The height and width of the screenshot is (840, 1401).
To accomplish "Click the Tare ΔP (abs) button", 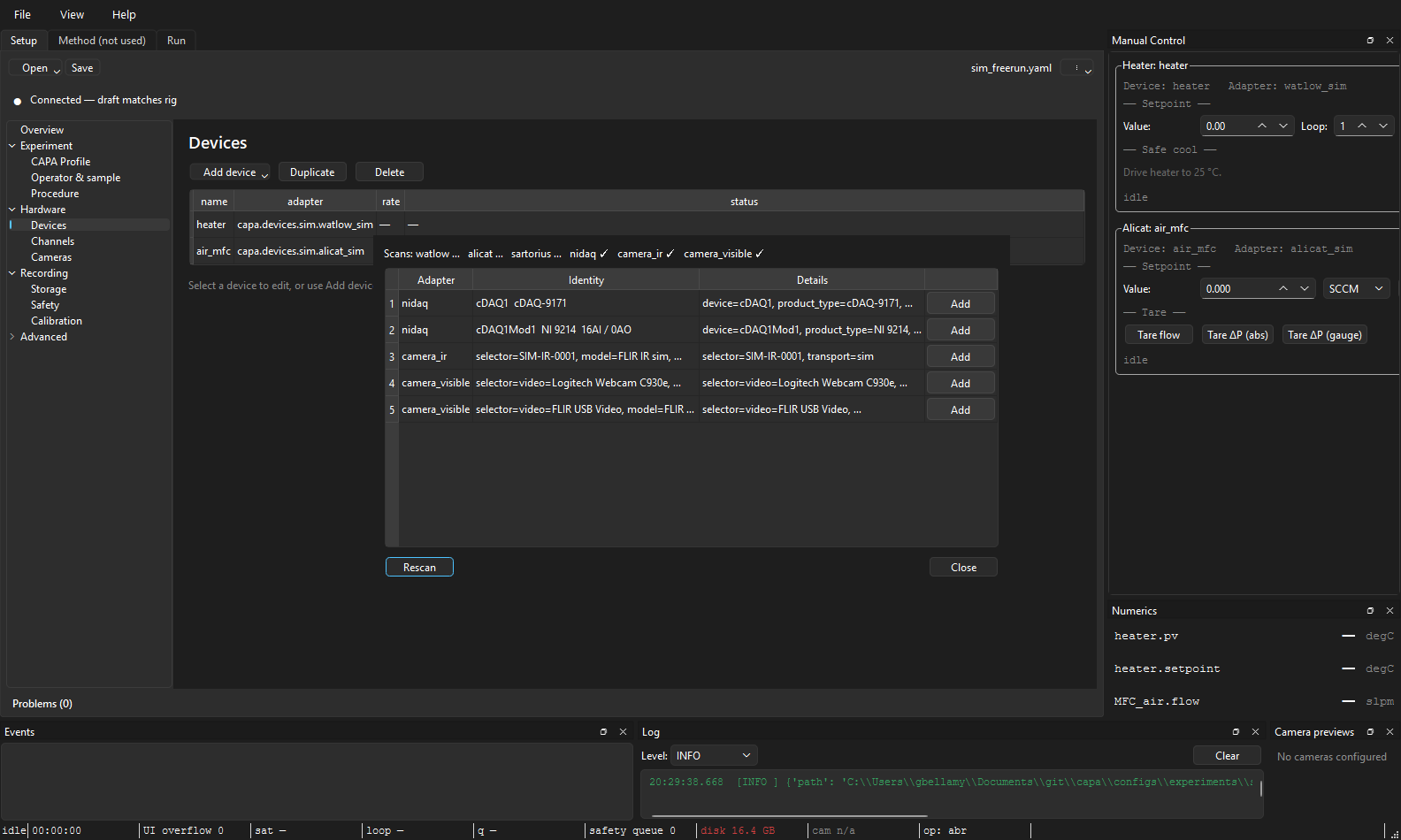I will tap(1237, 335).
